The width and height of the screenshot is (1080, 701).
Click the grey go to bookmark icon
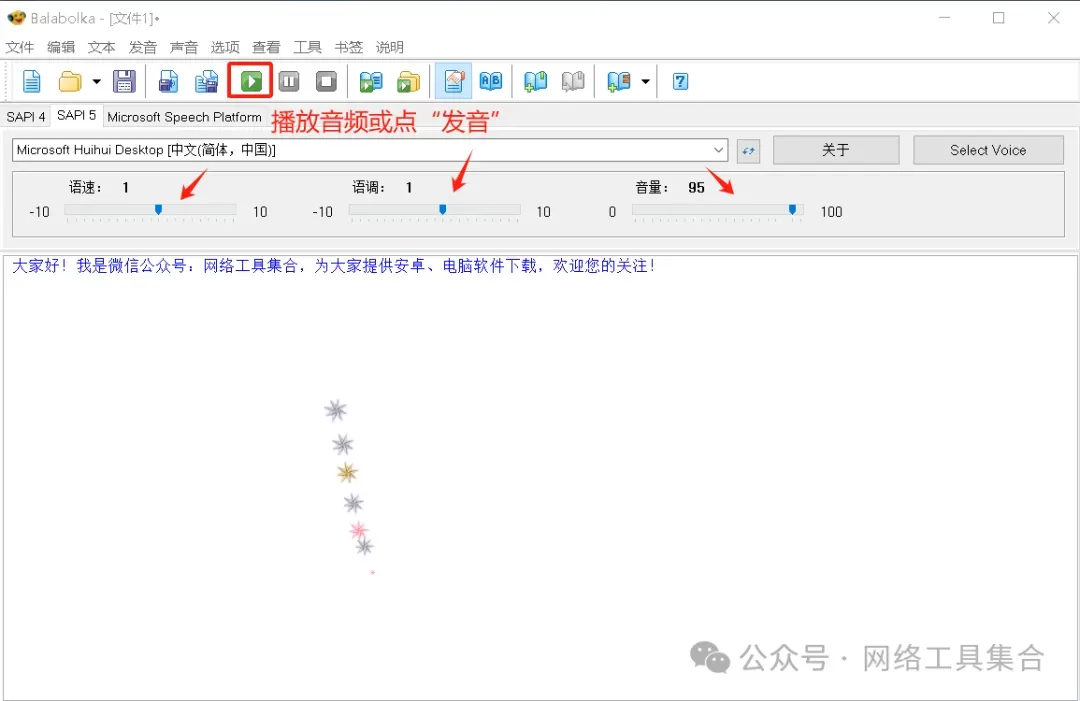click(x=573, y=81)
